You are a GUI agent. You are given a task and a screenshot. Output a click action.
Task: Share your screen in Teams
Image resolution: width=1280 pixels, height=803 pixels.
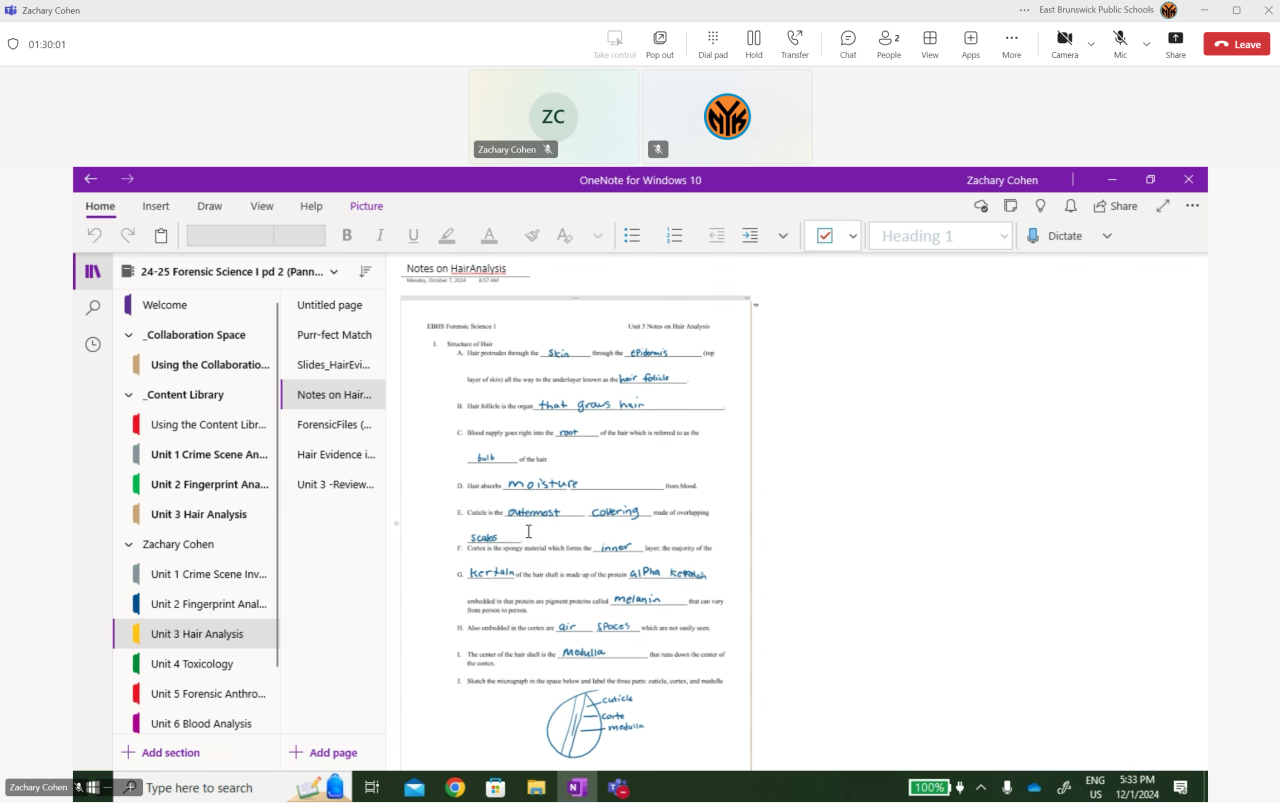[1176, 44]
